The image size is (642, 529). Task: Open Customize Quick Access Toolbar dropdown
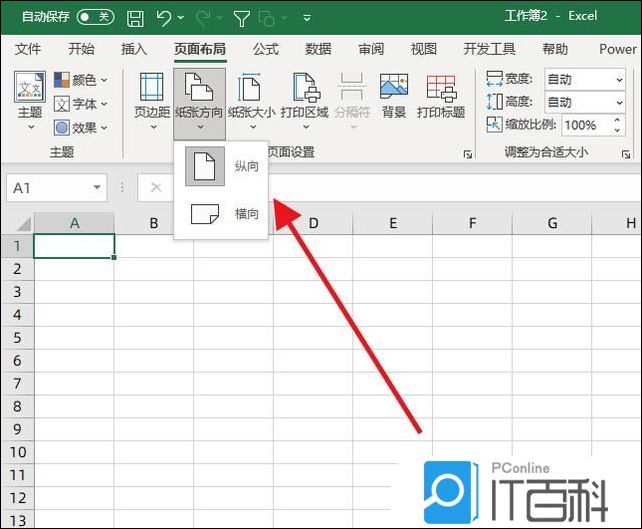(x=307, y=18)
